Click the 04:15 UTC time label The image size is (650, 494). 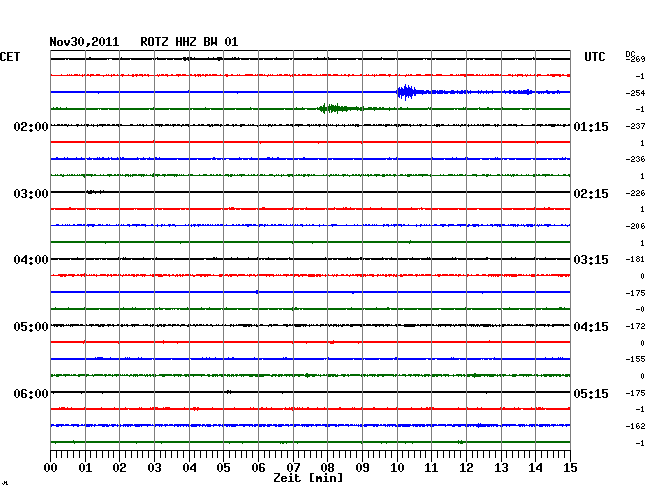click(x=591, y=327)
